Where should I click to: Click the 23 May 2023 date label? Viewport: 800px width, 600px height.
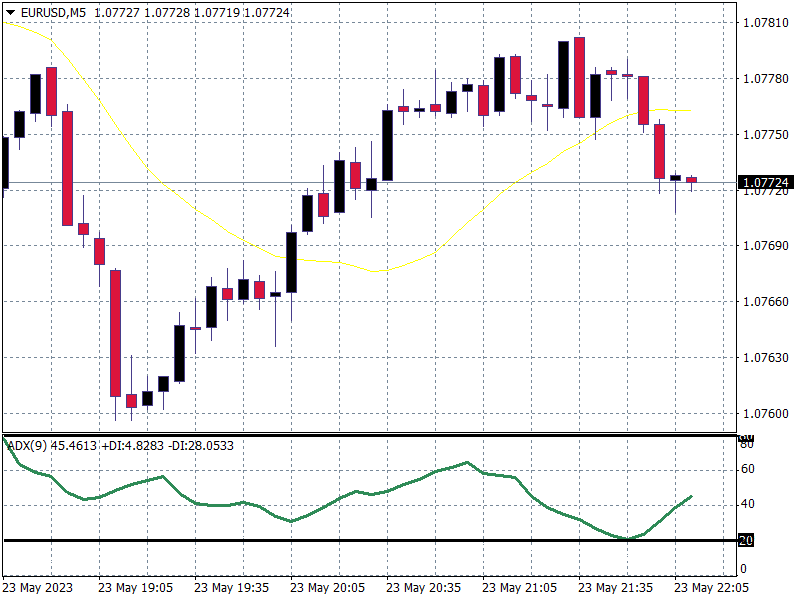40,588
